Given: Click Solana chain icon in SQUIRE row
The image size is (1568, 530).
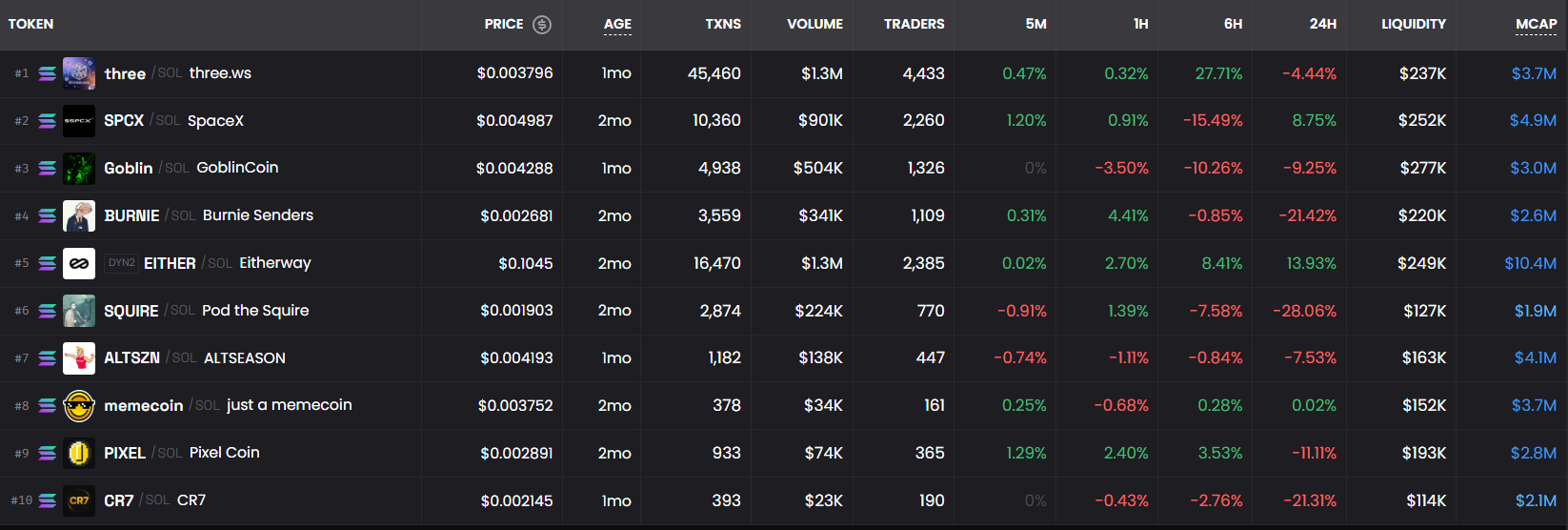Looking at the screenshot, I should pyautogui.click(x=48, y=311).
